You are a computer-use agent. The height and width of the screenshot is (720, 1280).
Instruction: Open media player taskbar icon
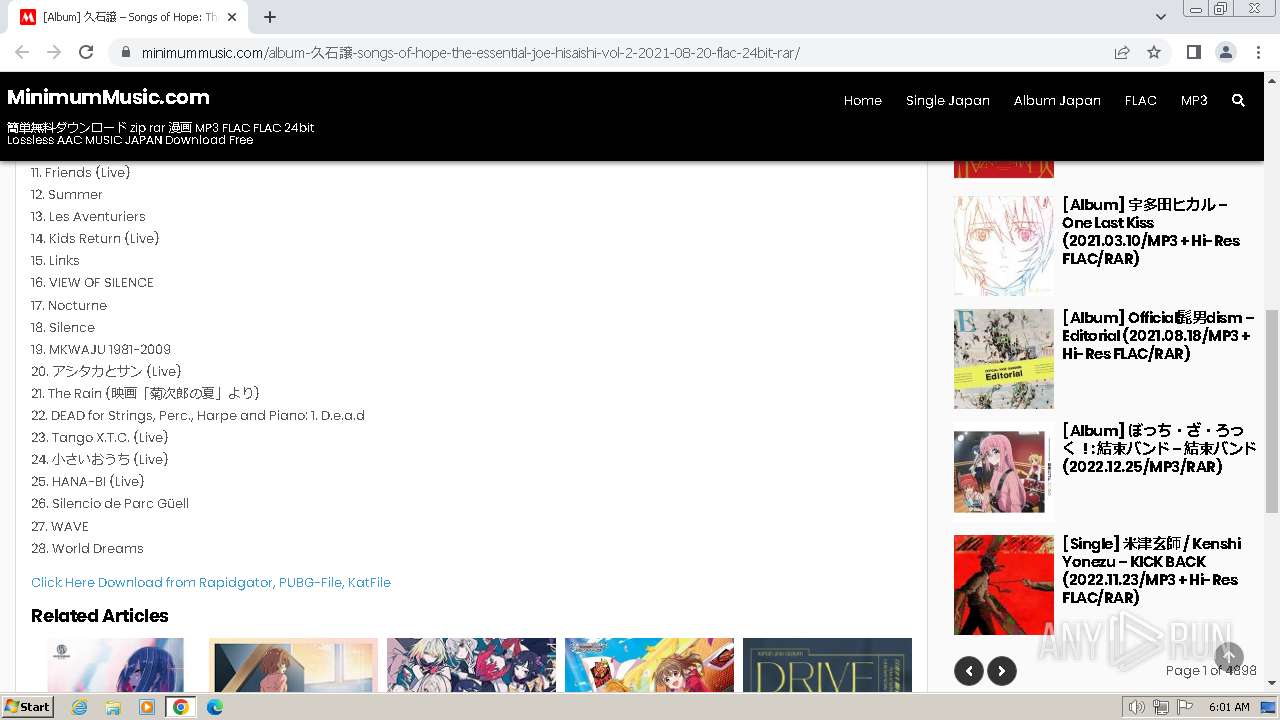(x=147, y=707)
